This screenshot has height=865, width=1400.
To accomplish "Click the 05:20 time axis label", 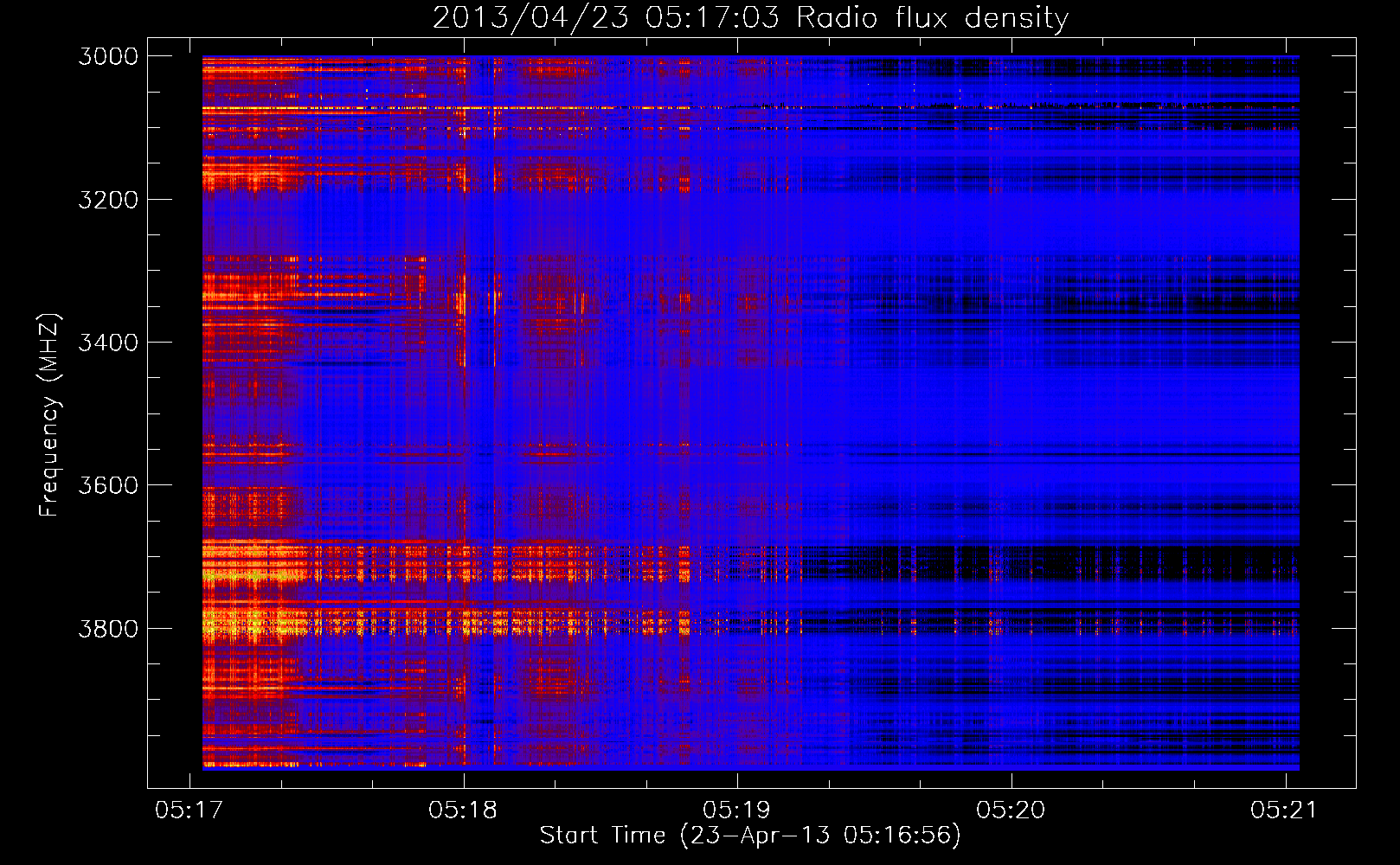I will [x=1011, y=810].
